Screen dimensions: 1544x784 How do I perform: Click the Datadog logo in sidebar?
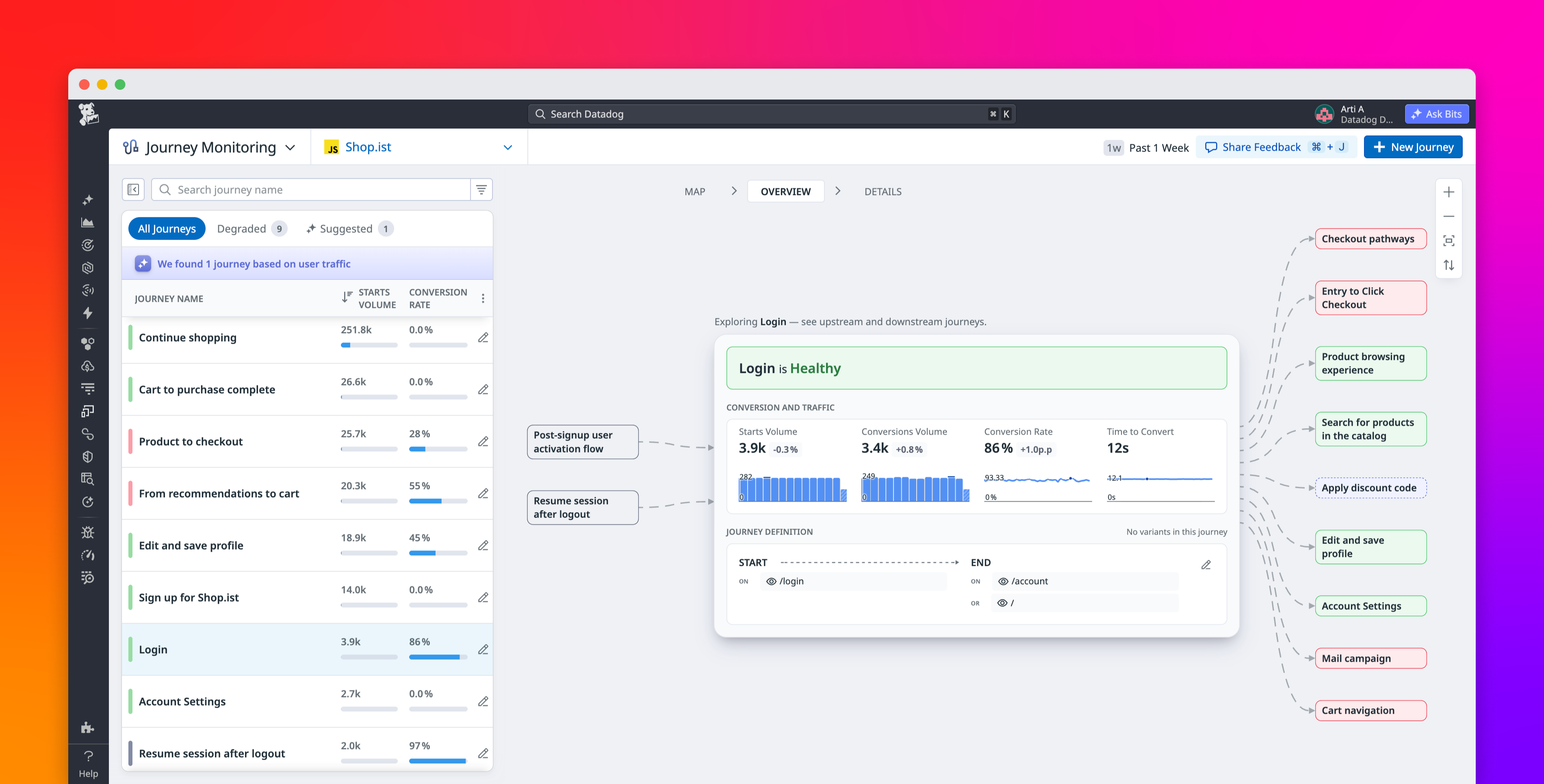click(x=89, y=114)
